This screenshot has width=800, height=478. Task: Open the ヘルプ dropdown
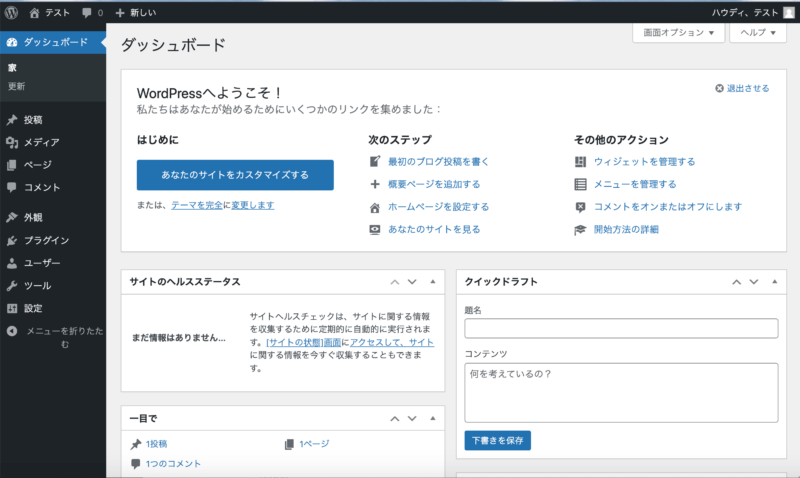click(x=758, y=33)
